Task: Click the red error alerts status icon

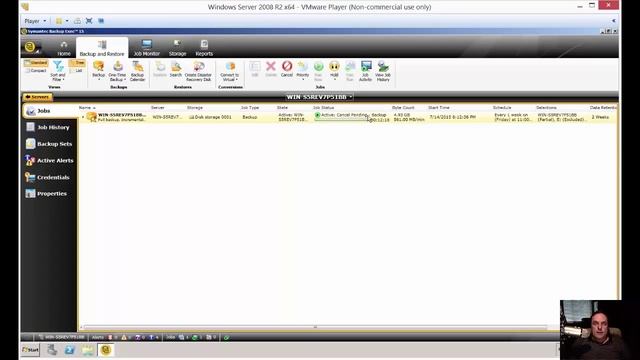Action: click(x=110, y=337)
